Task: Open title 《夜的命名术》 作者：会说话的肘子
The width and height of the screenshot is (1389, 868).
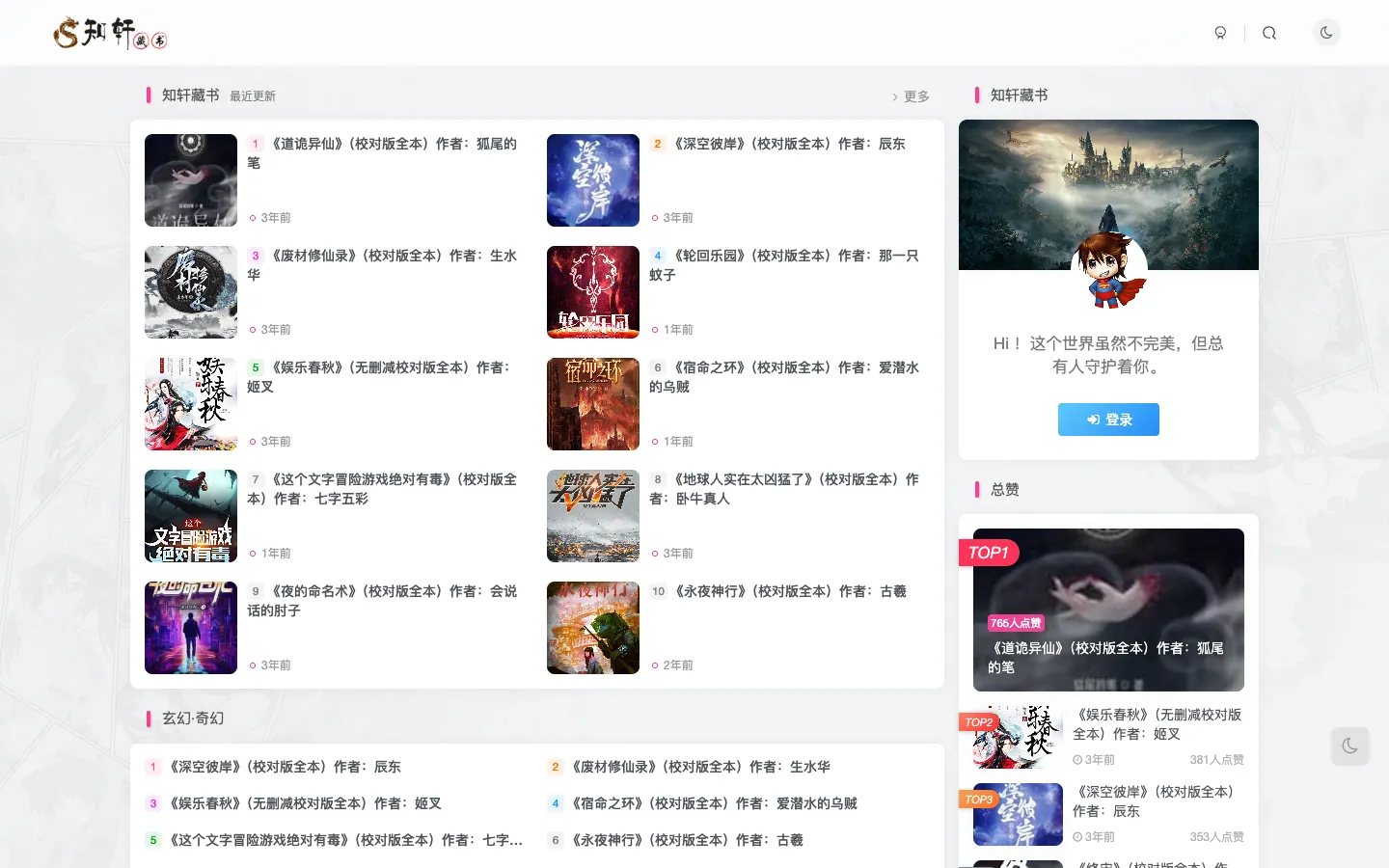Action: pos(383,601)
